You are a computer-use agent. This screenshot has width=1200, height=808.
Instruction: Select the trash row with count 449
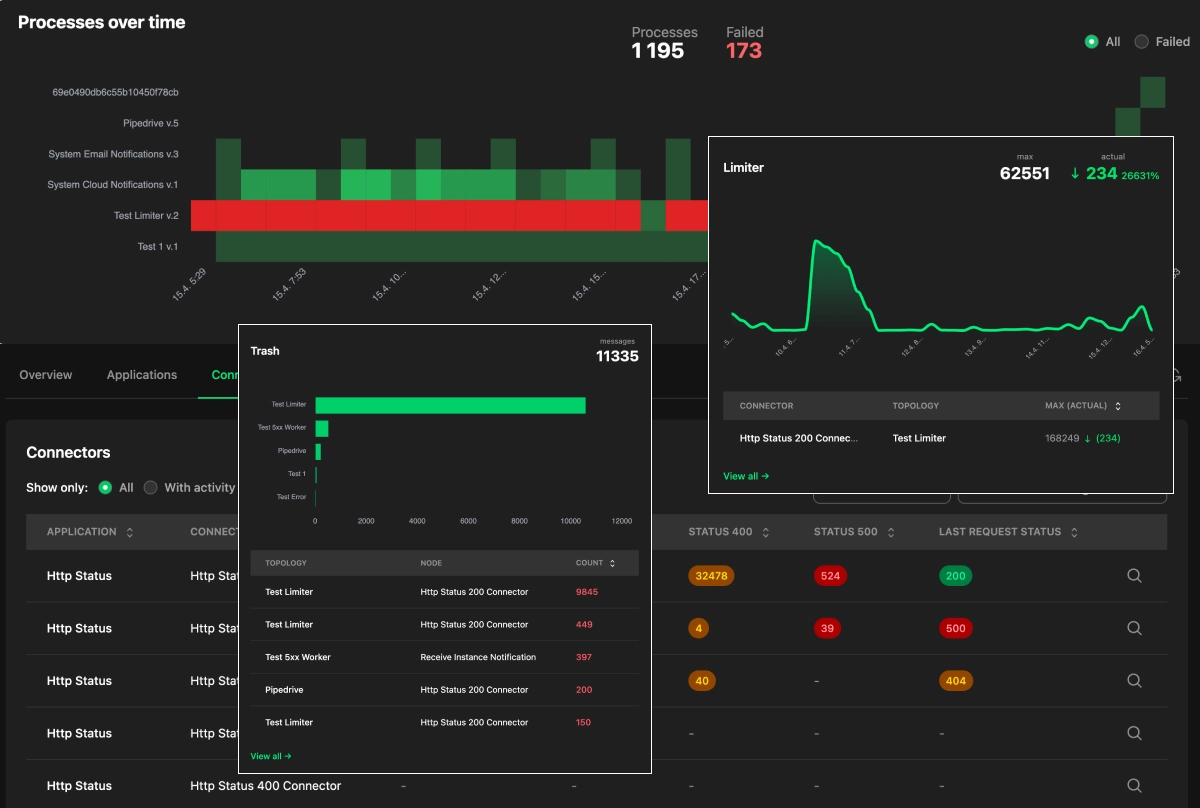[x=445, y=624]
